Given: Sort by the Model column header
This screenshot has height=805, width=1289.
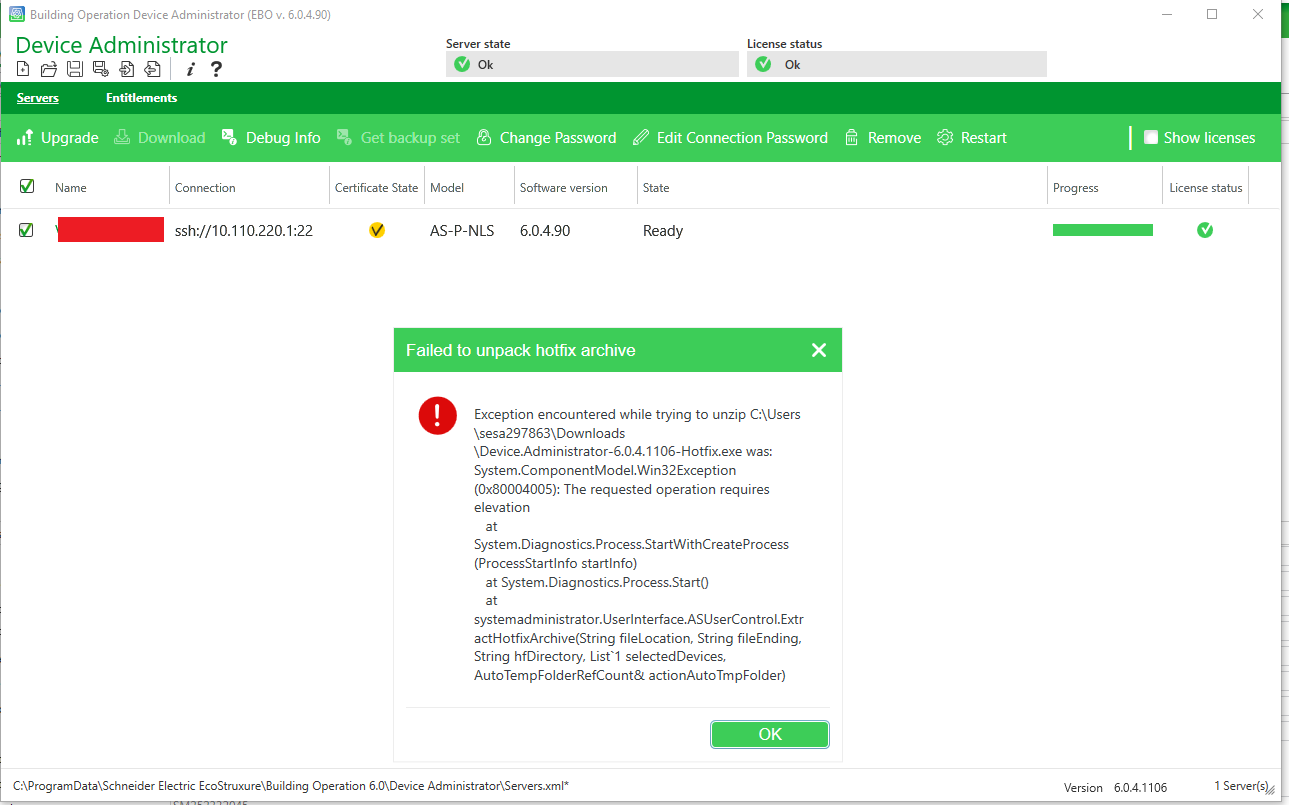Looking at the screenshot, I should 447,187.
